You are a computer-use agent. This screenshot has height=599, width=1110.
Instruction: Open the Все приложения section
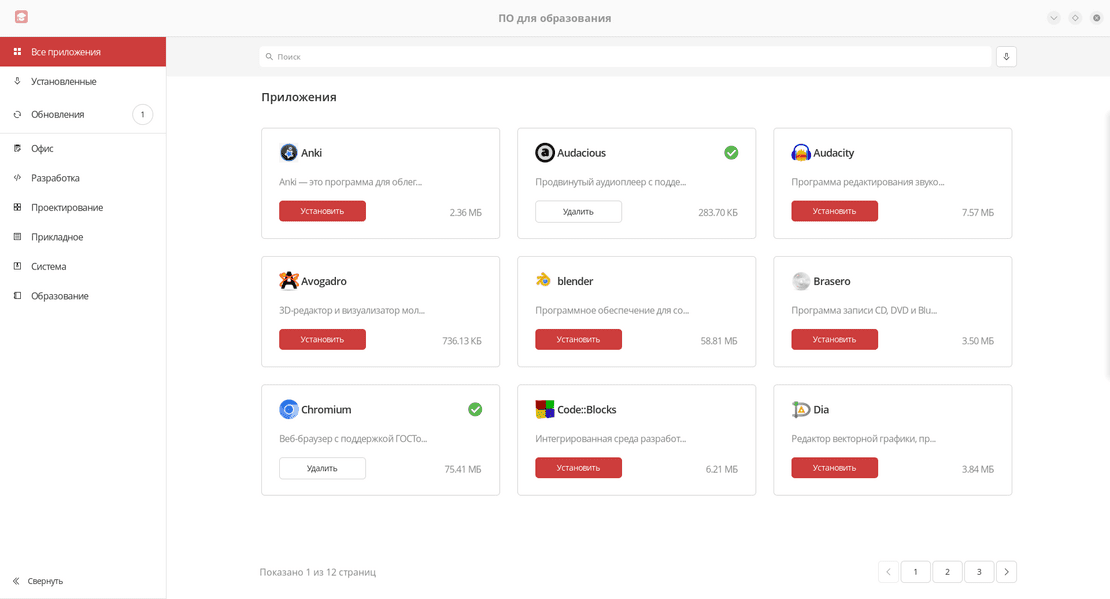coord(83,52)
